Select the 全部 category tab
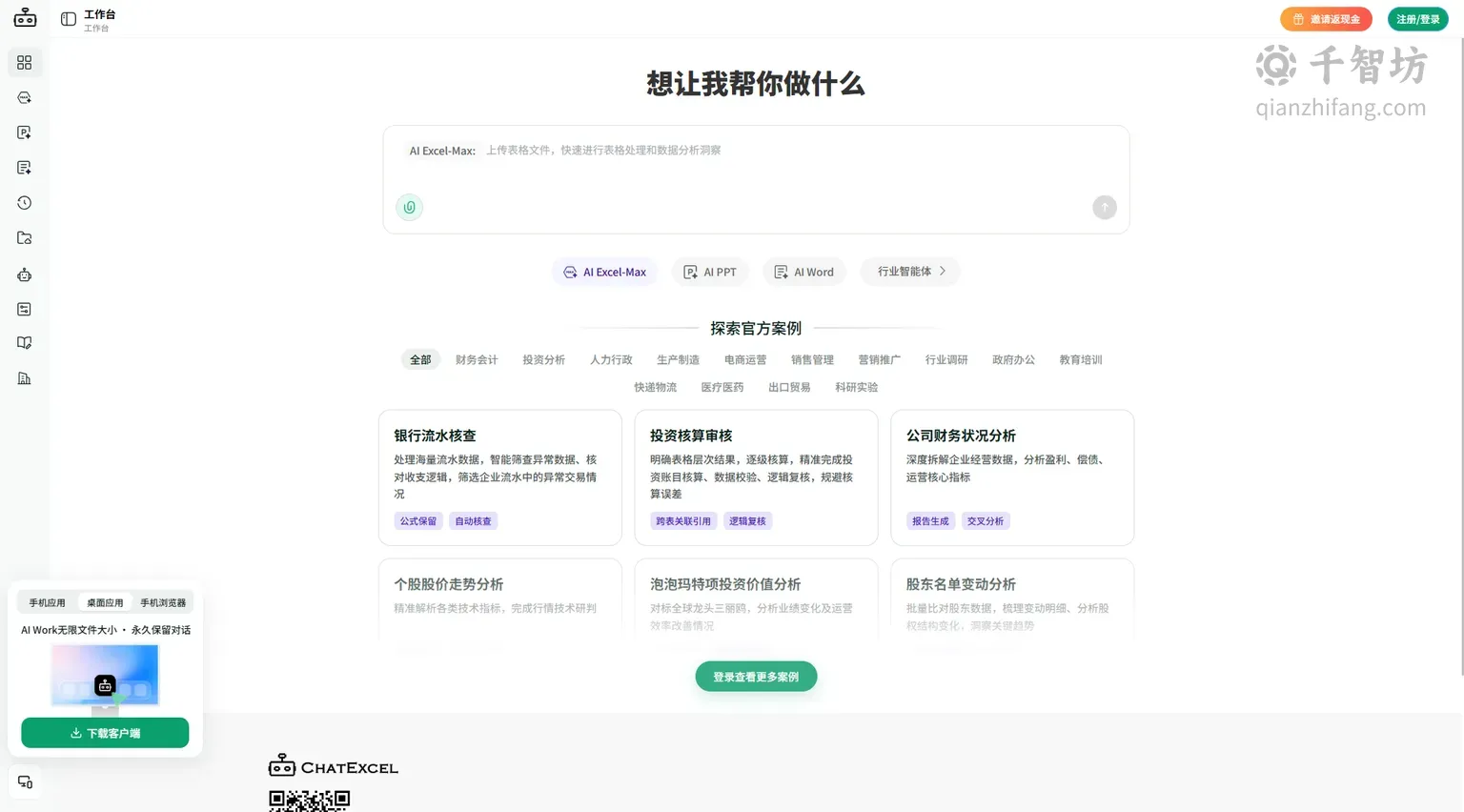The image size is (1464, 812). (420, 360)
